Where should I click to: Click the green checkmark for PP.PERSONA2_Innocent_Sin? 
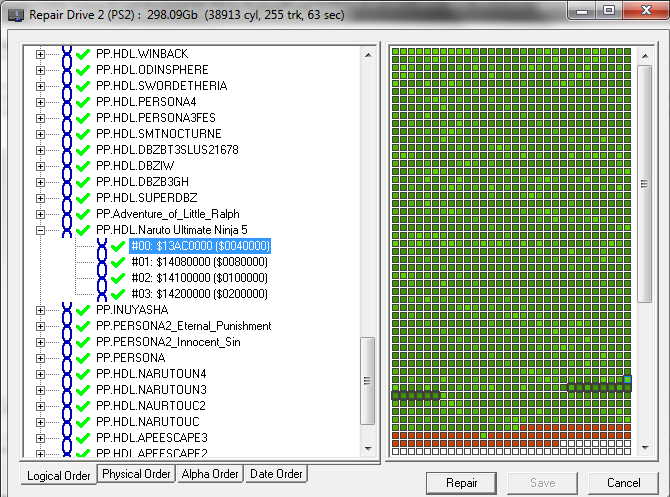click(x=82, y=343)
